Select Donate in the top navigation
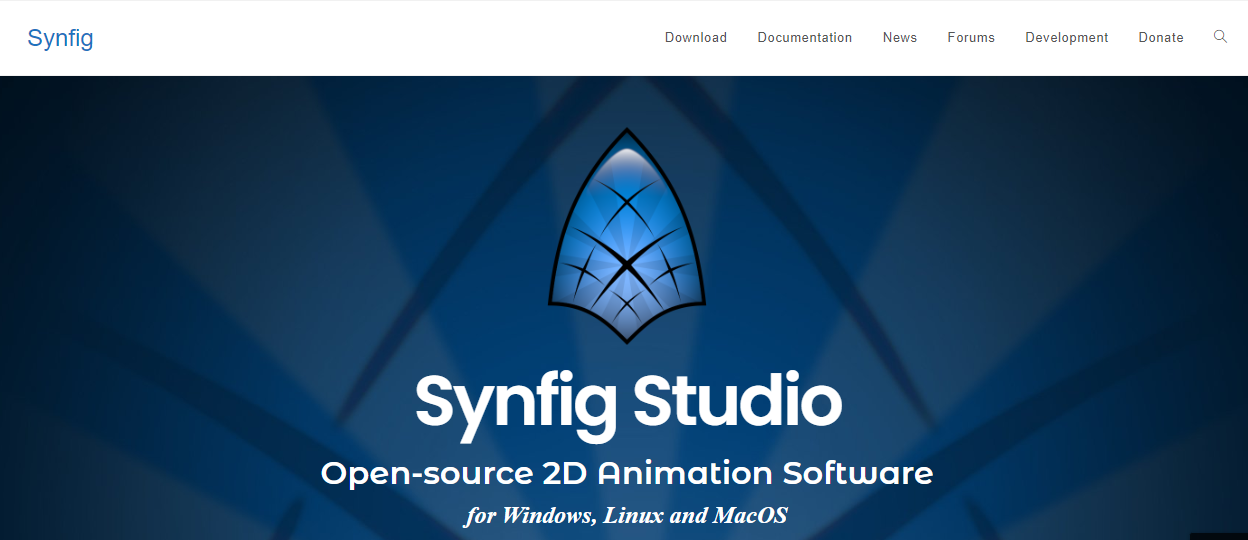The width and height of the screenshot is (1248, 540). (x=1161, y=38)
